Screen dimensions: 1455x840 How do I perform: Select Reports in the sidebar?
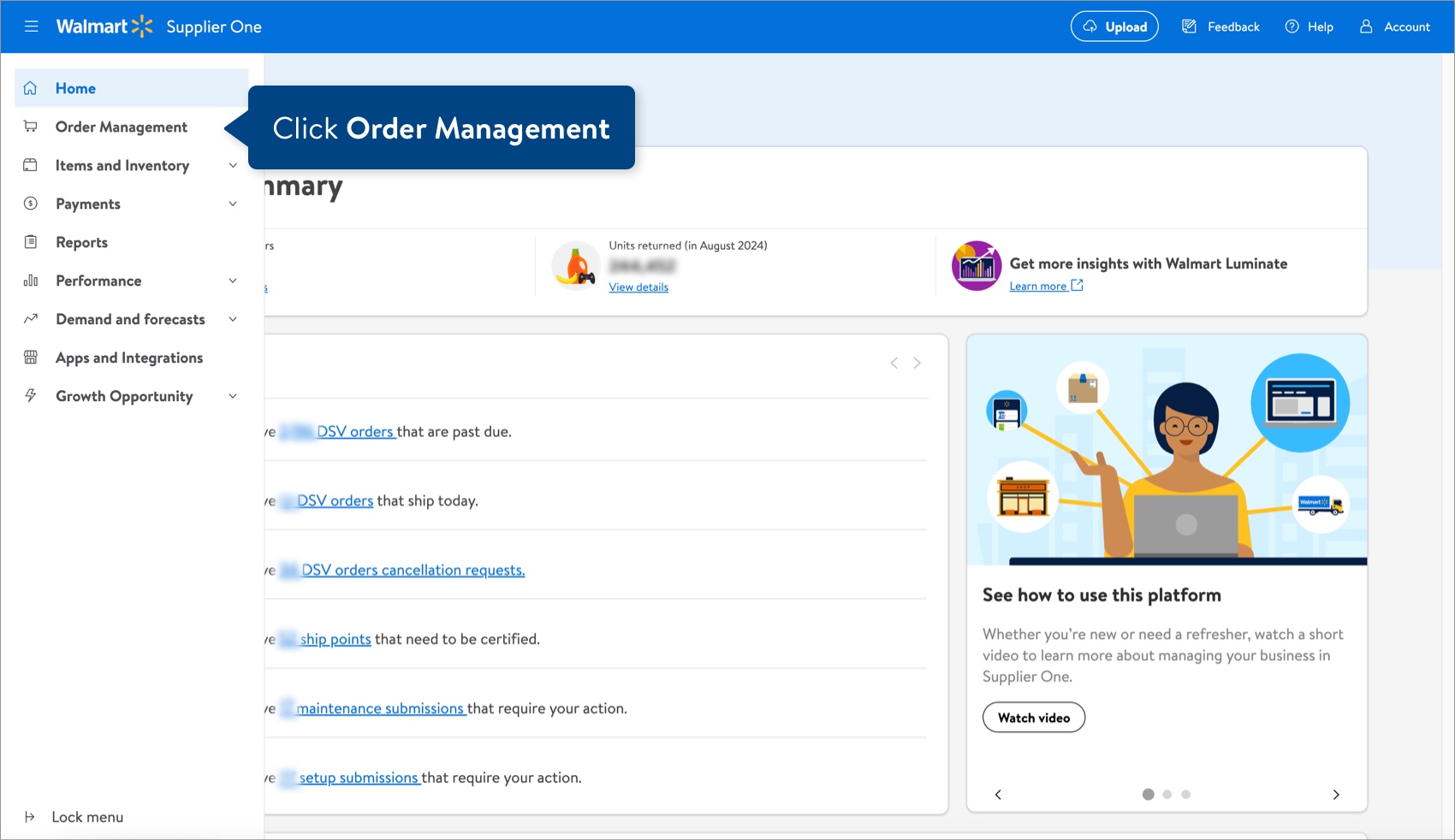click(81, 242)
